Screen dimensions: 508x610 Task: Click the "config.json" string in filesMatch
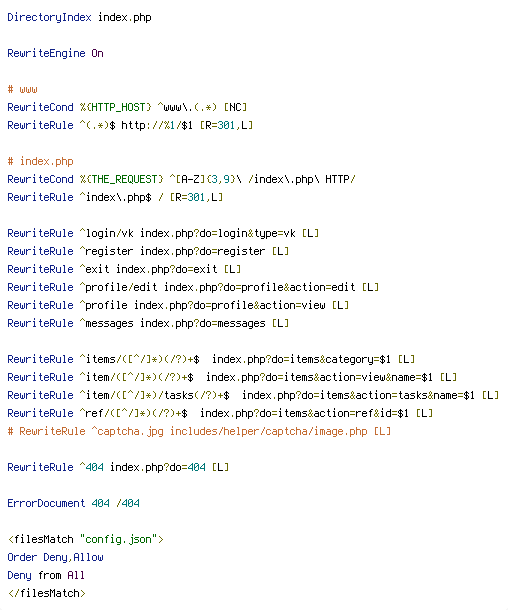(x=118, y=539)
